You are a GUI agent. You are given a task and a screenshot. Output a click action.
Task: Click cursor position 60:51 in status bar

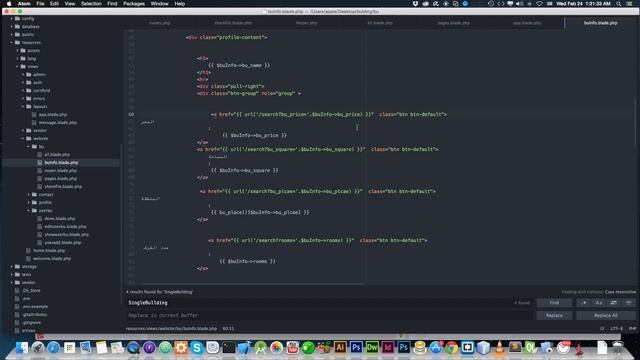(x=229, y=328)
